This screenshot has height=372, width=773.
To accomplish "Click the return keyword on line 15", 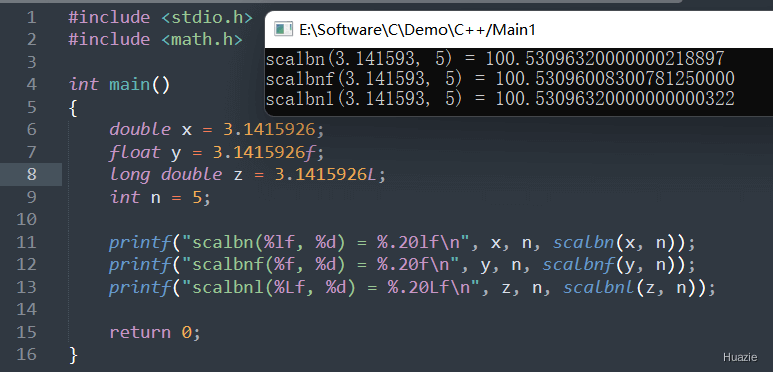I will coord(140,333).
